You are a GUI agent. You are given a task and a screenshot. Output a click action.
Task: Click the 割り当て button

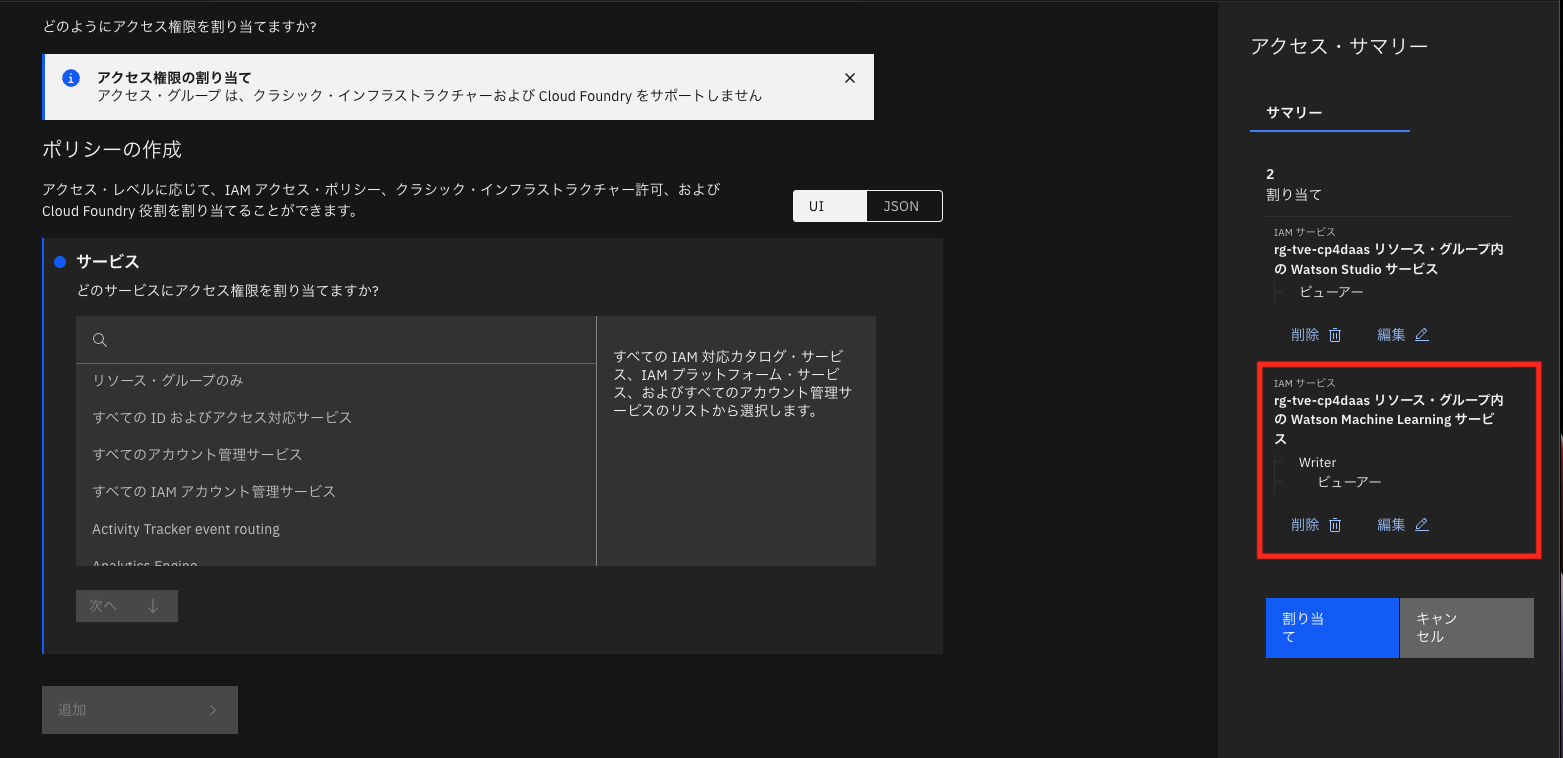[1331, 627]
